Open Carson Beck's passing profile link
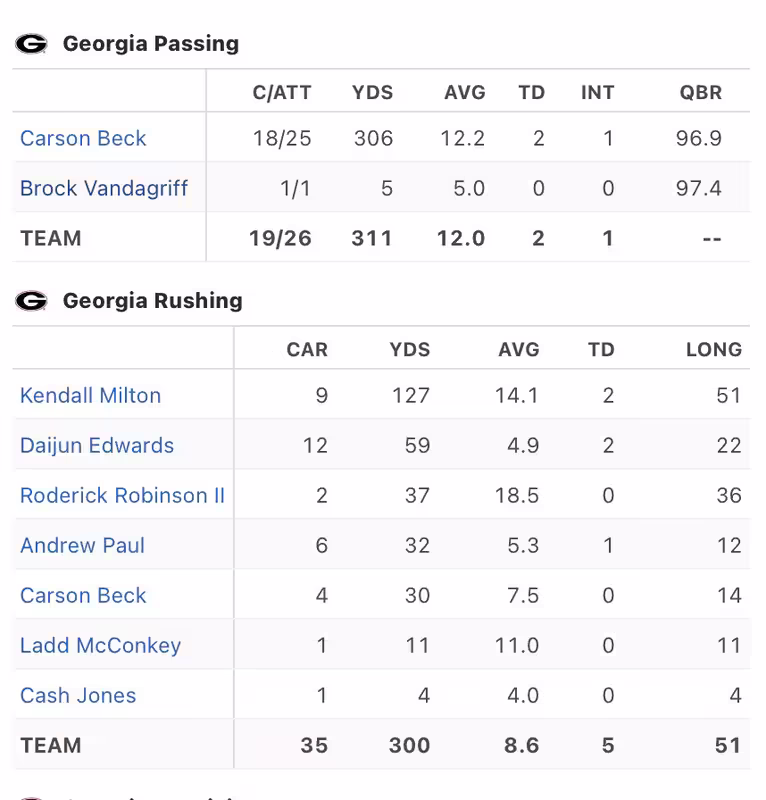 [83, 138]
